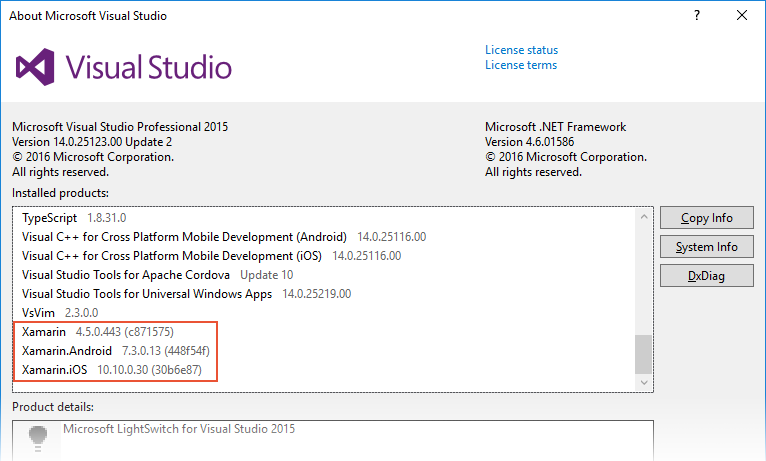This screenshot has height=461, width=766.
Task: Open System Info
Action: pos(706,247)
